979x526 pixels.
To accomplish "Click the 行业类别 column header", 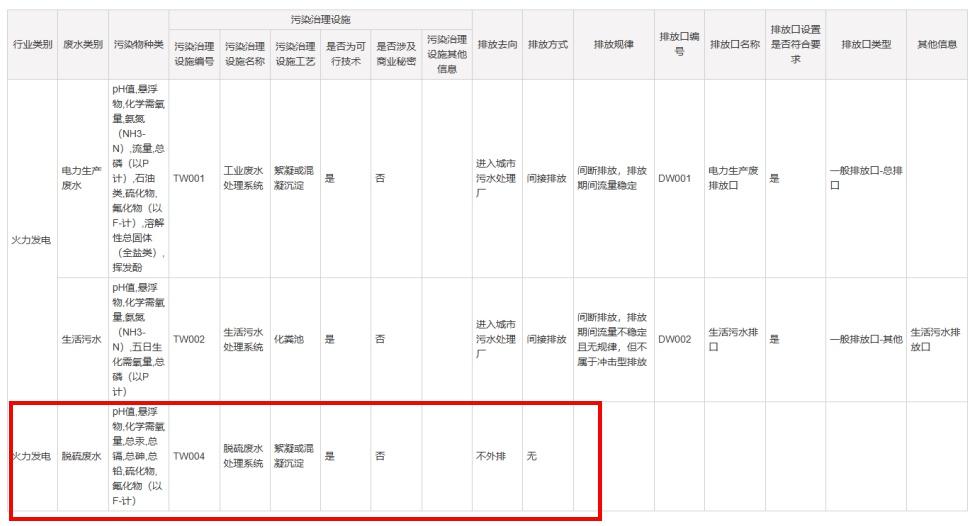I will click(x=32, y=44).
